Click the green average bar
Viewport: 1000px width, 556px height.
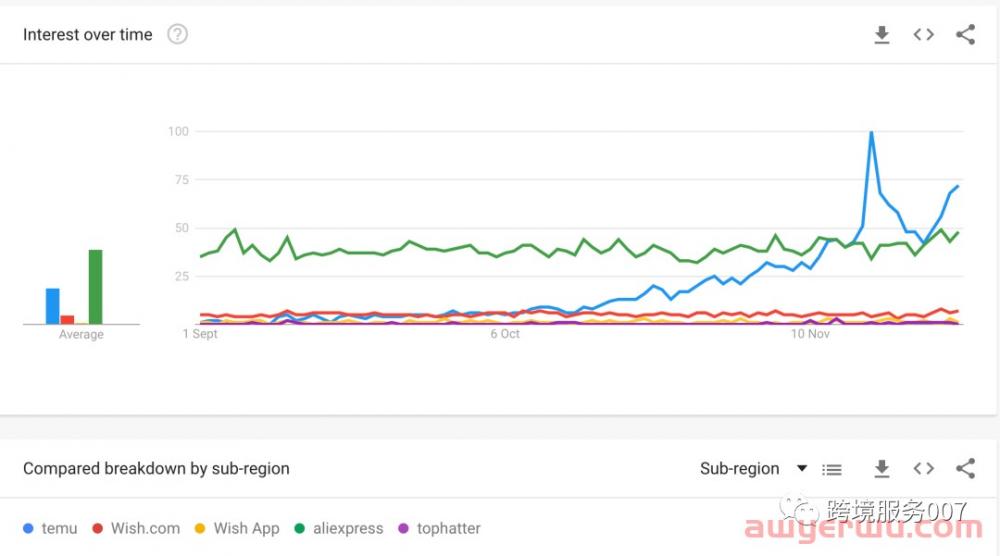point(95,287)
